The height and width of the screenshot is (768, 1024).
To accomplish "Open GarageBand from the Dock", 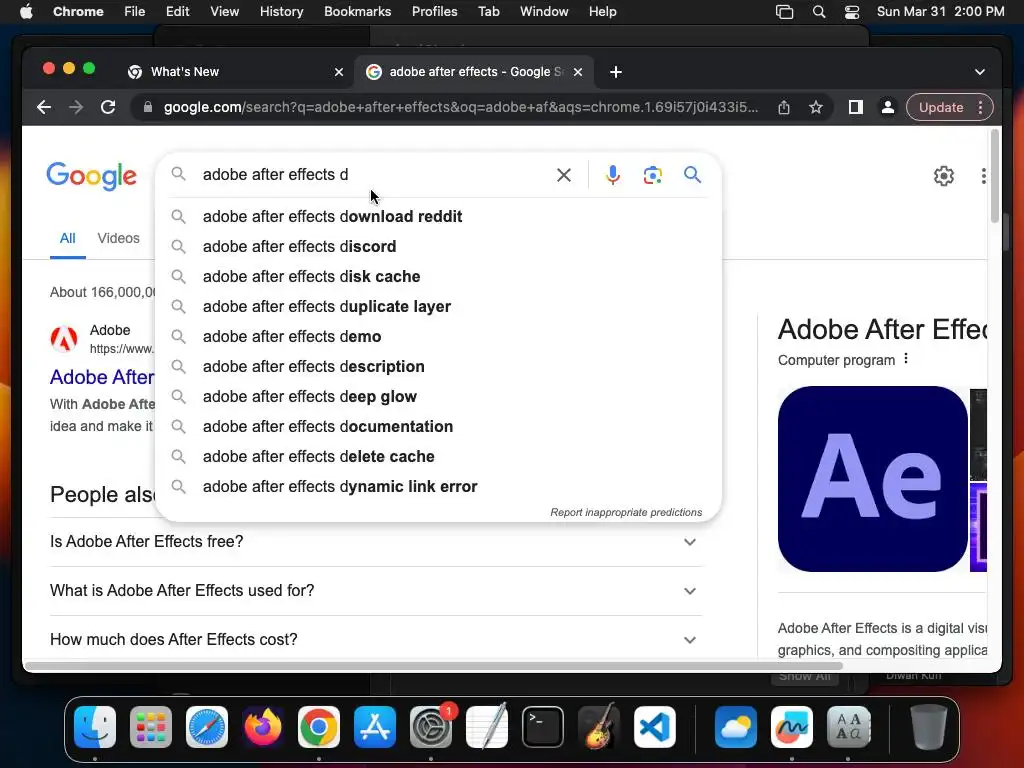I will click(599, 727).
